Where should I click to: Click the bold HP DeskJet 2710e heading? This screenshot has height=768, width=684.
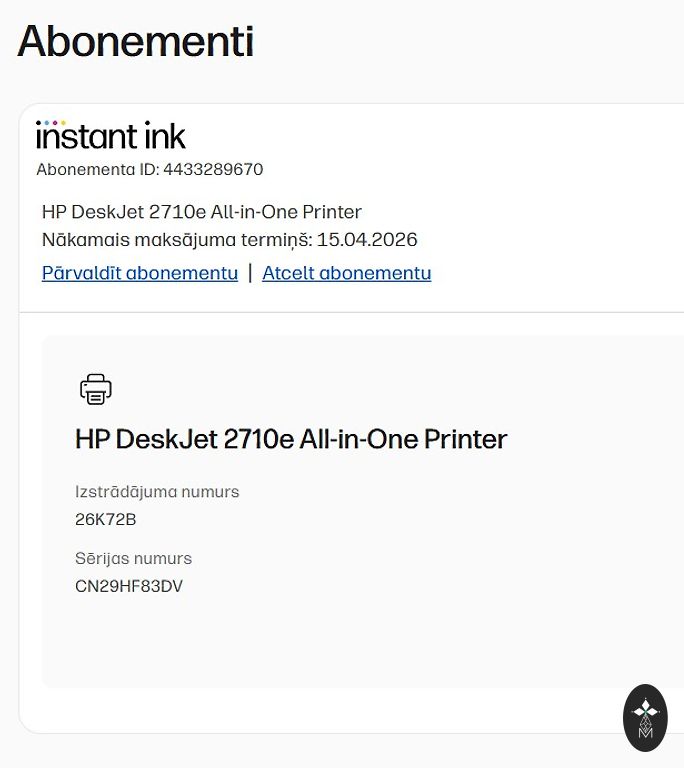[x=291, y=439]
